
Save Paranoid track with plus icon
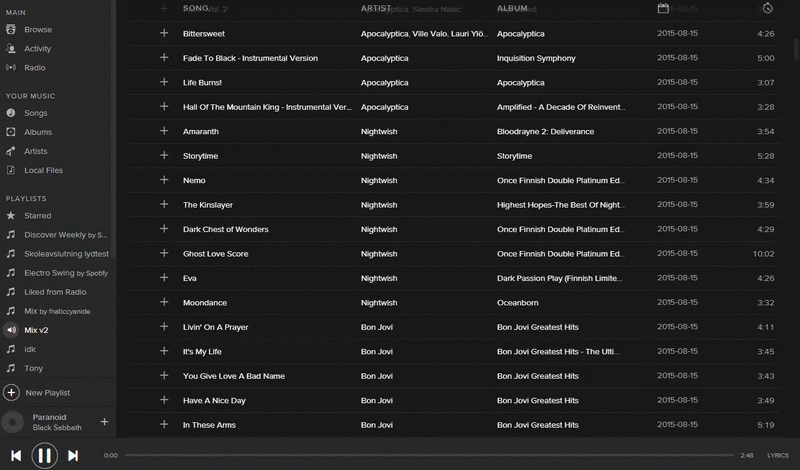pos(104,422)
